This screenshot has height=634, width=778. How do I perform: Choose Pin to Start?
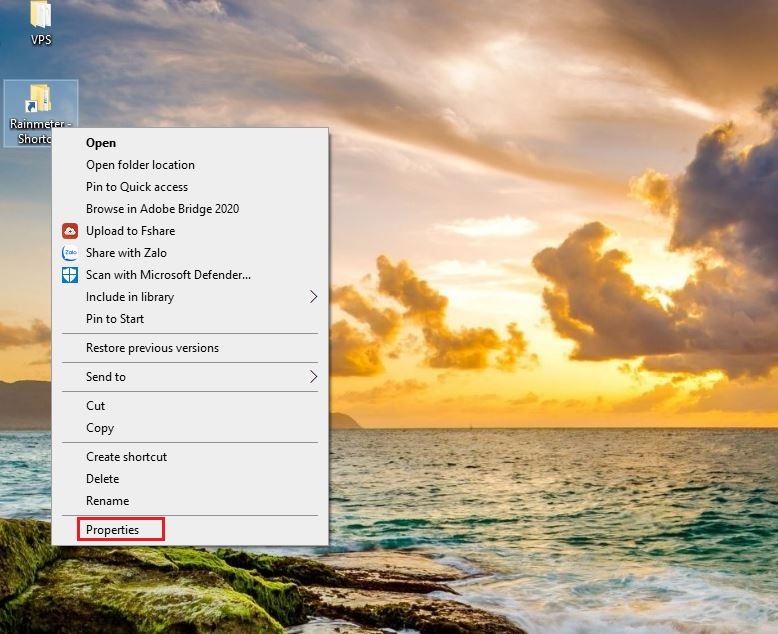(190, 319)
